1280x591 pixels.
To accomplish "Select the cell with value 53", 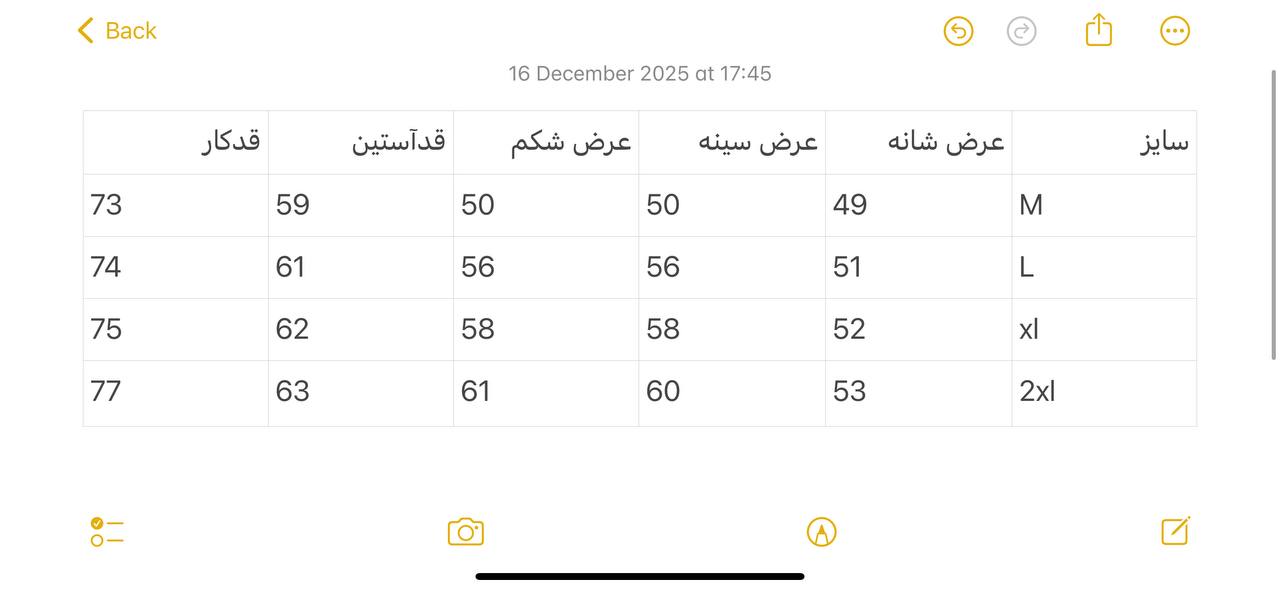I will (918, 391).
